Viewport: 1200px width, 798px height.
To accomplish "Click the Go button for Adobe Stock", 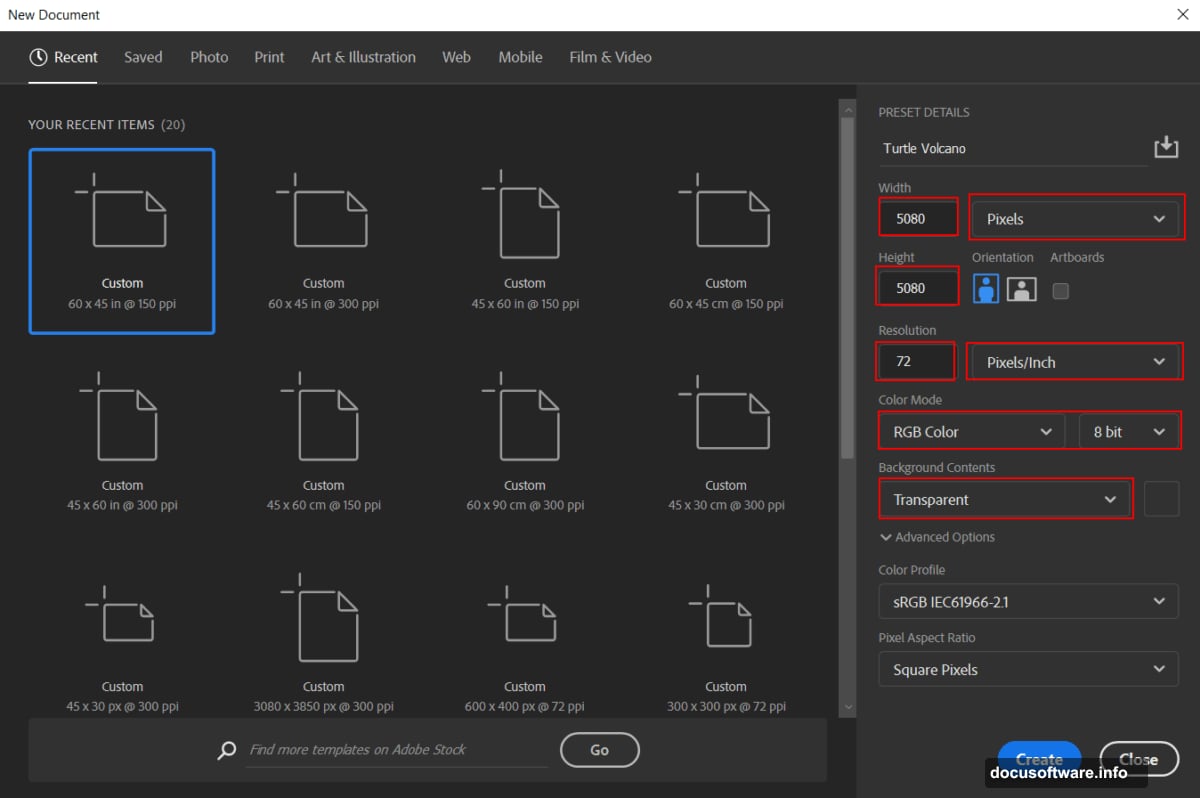I will pos(599,750).
